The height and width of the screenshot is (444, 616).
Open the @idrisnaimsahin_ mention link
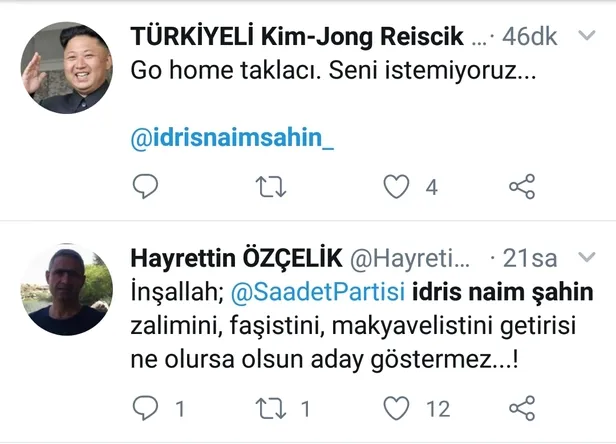(232, 138)
